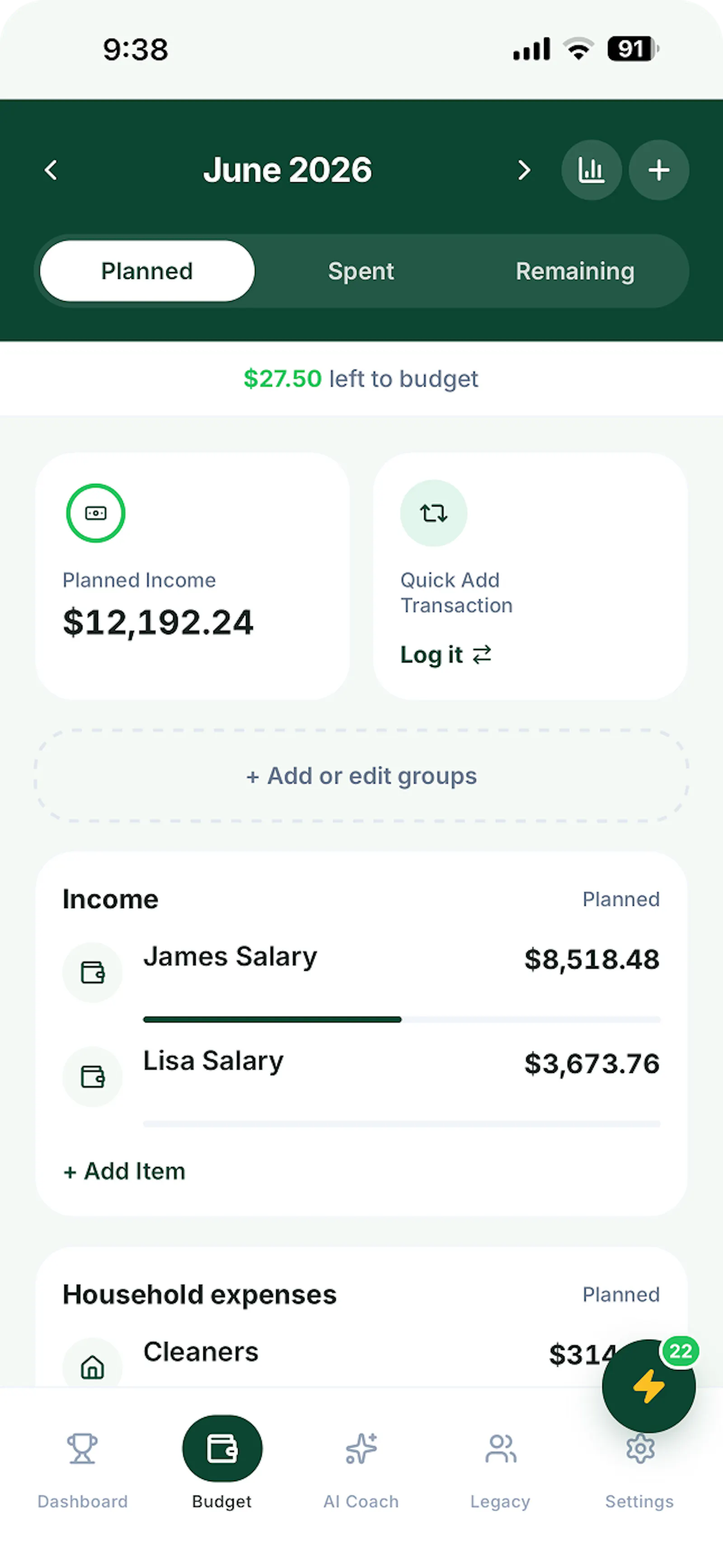Tap the Wi-Fi icon in status bar
This screenshot has width=723, height=1568.
tap(578, 49)
